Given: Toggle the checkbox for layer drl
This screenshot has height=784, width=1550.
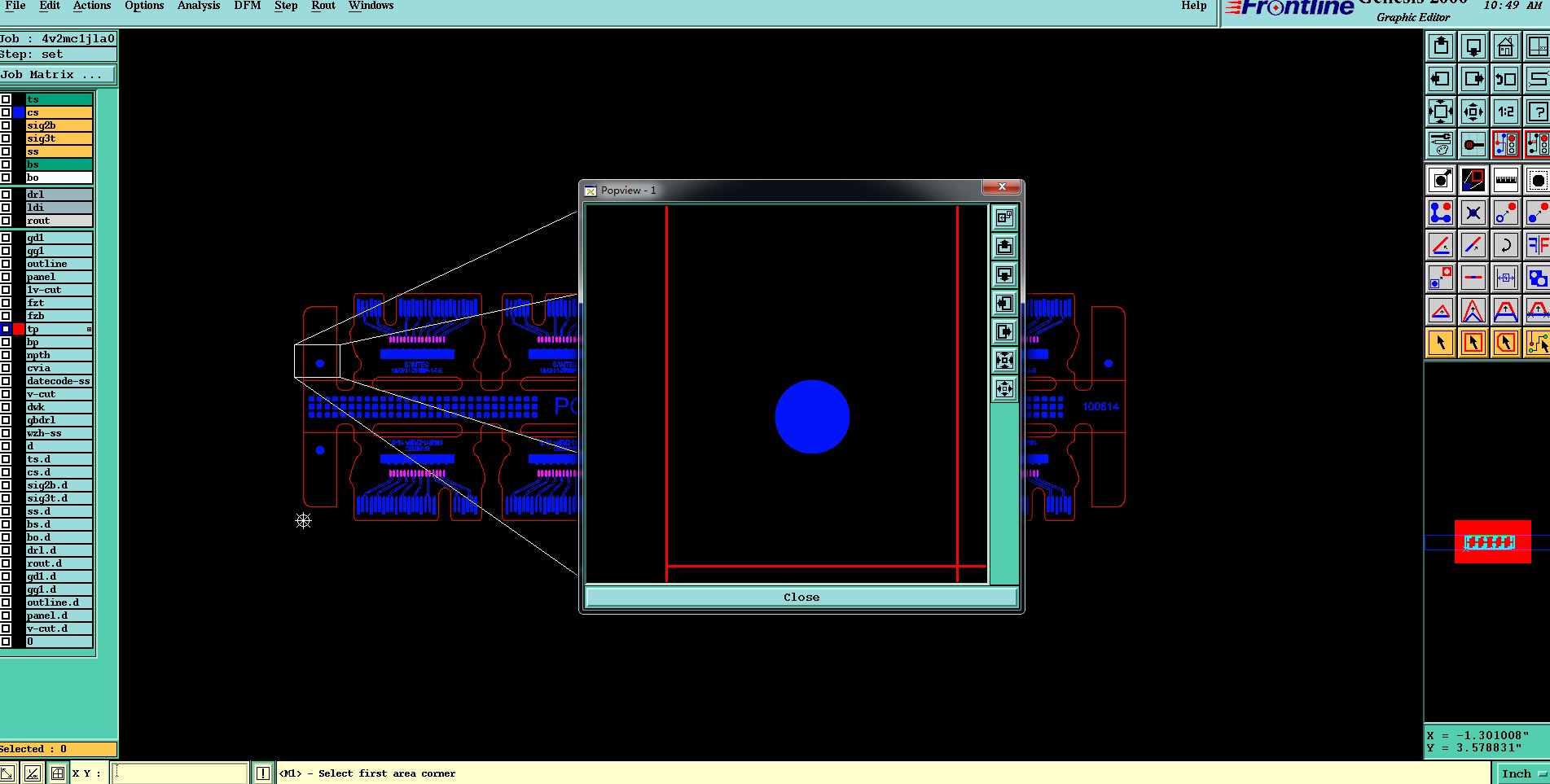Looking at the screenshot, I should click(6, 195).
